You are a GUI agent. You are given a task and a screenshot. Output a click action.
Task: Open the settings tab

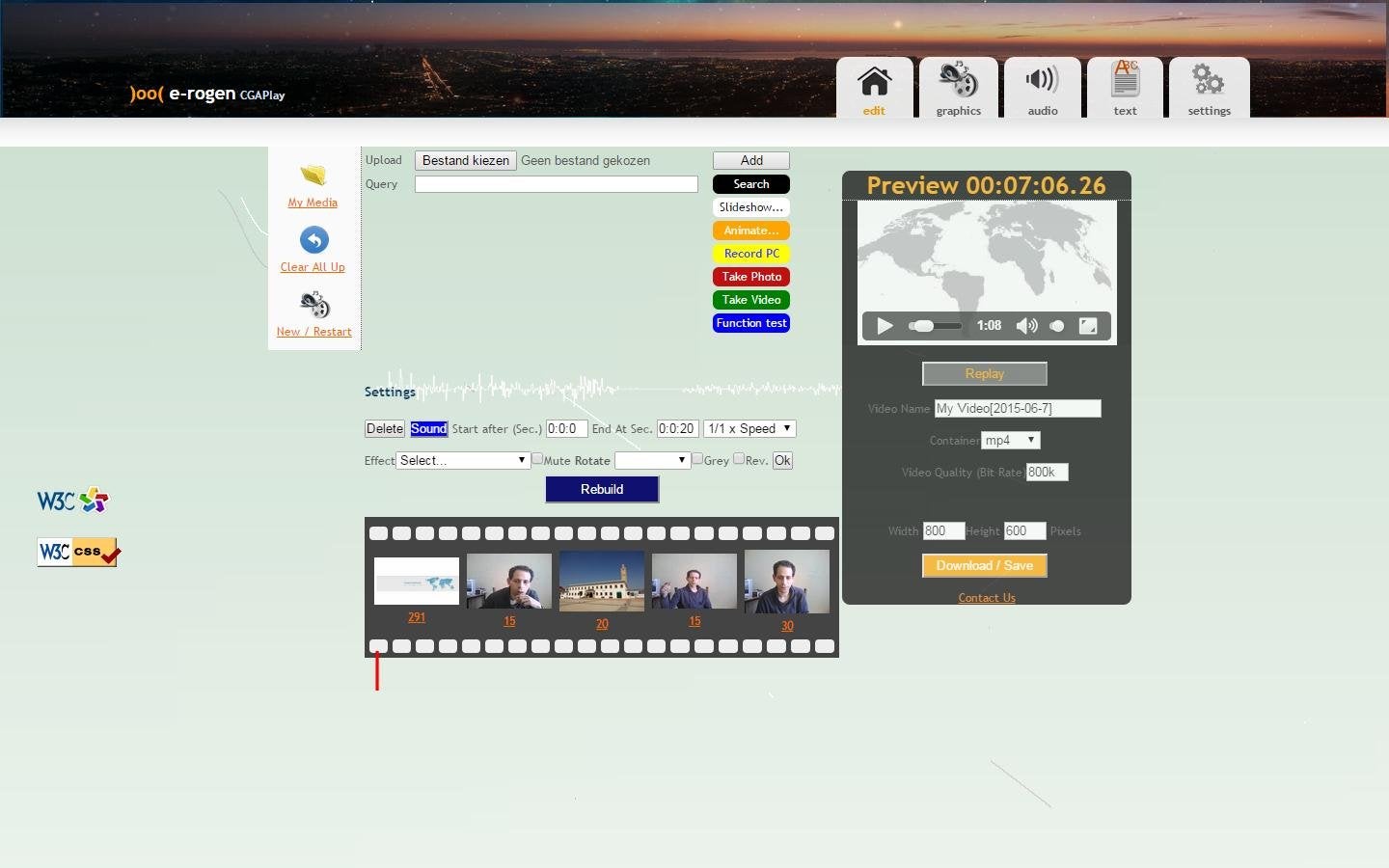(1210, 88)
